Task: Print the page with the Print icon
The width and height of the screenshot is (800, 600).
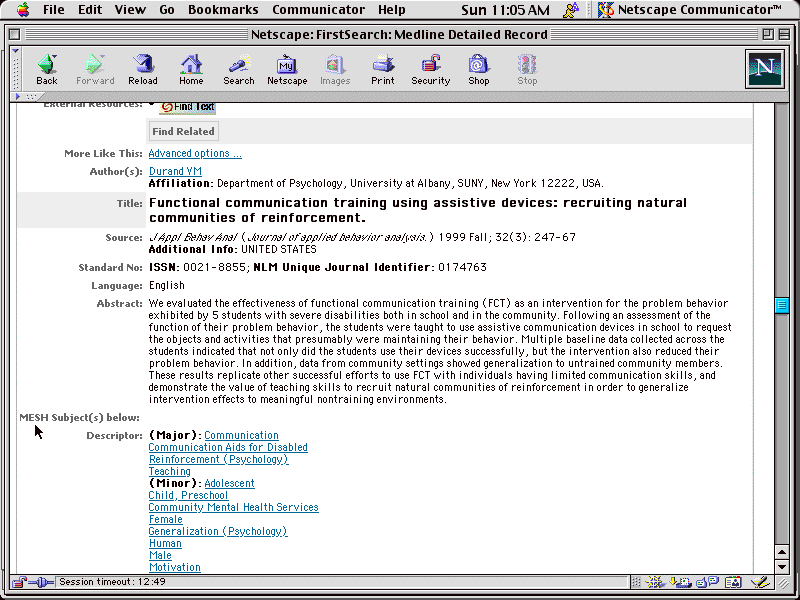Action: [383, 69]
